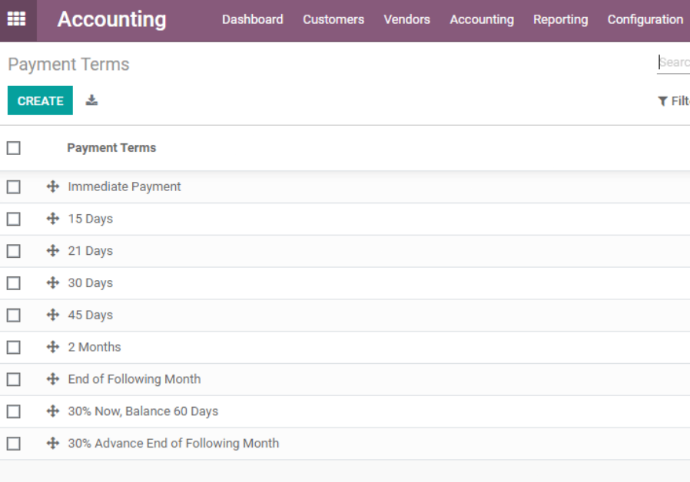Check the Immediate Payment row checkbox
Image resolution: width=690 pixels, height=482 pixels.
tap(14, 187)
